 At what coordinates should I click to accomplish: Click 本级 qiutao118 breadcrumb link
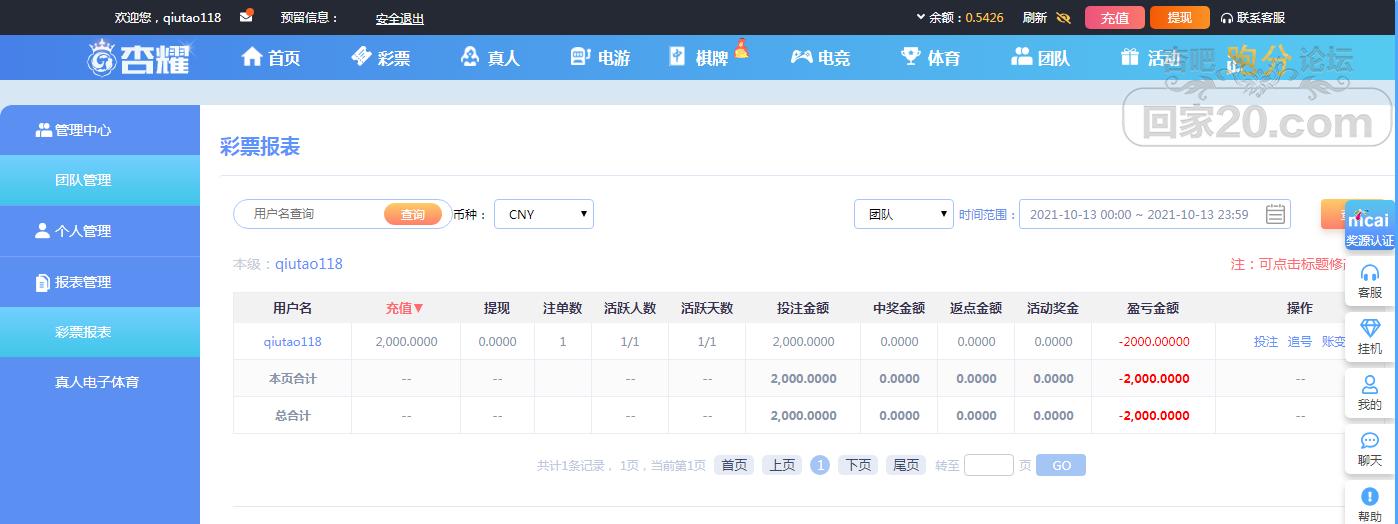pos(309,264)
